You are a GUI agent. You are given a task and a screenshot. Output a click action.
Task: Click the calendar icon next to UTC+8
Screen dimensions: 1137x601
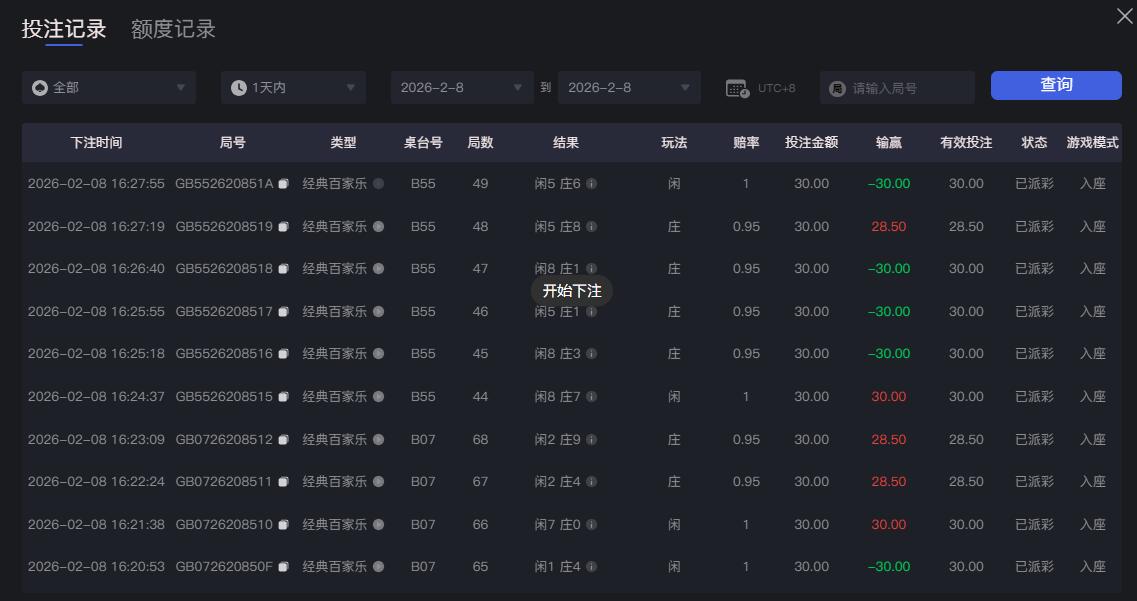[x=738, y=87]
